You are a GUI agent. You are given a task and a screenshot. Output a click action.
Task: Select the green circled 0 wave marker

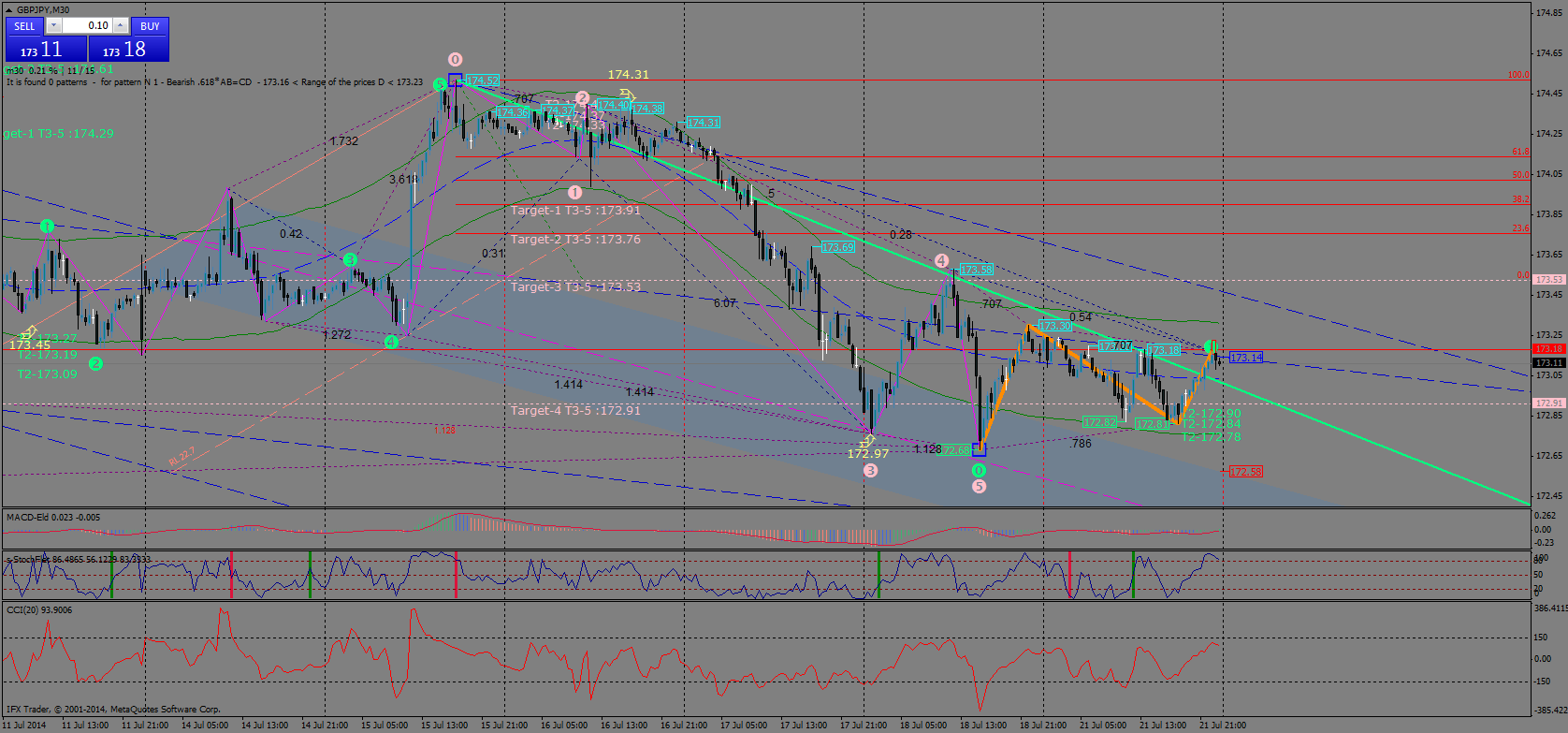[979, 470]
